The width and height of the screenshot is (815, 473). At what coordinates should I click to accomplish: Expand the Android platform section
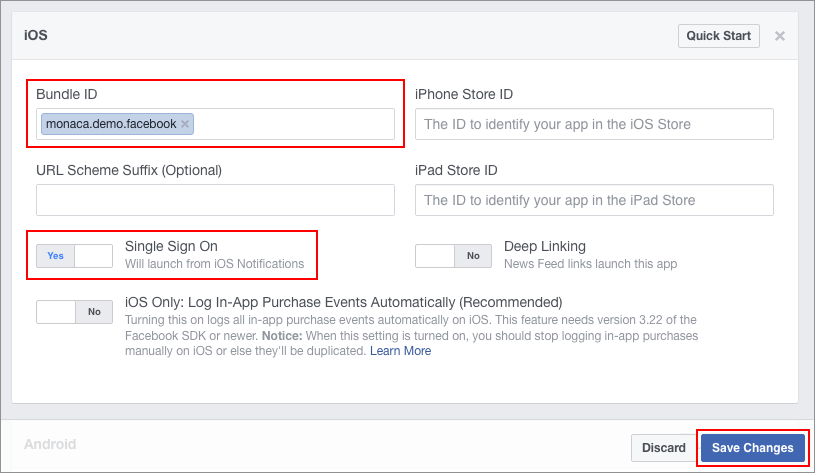[50, 444]
